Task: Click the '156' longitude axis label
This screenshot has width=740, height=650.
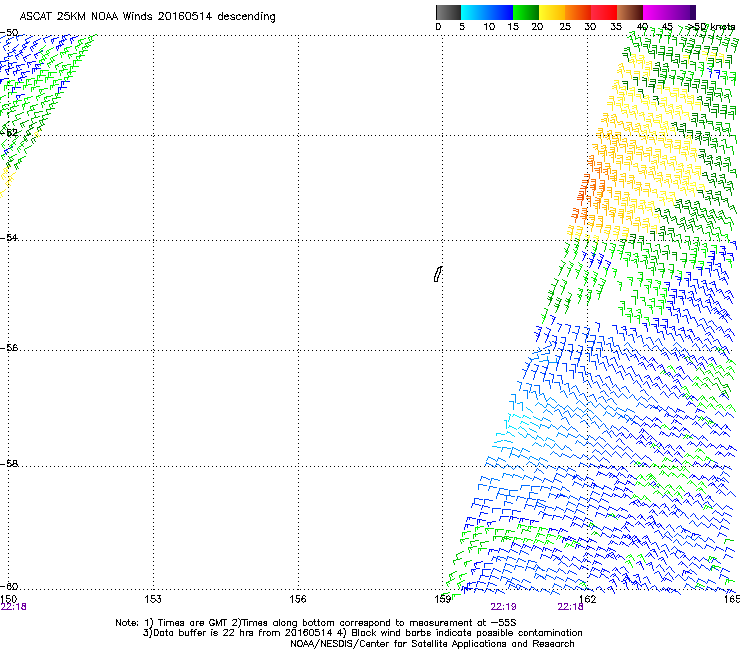Action: [298, 599]
